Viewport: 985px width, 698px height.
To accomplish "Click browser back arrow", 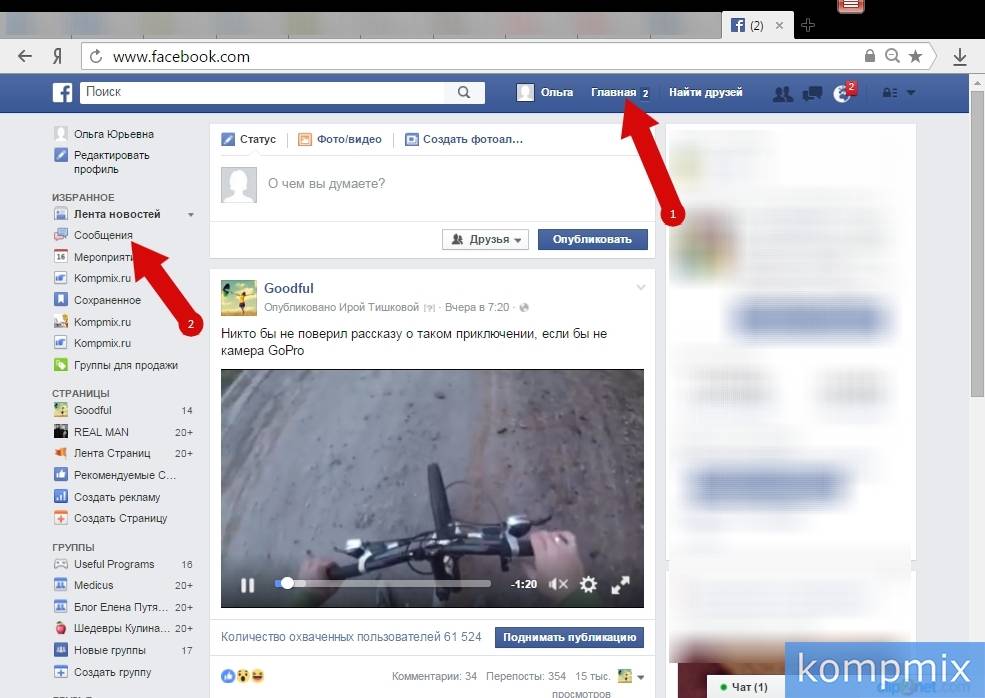I will 24,57.
